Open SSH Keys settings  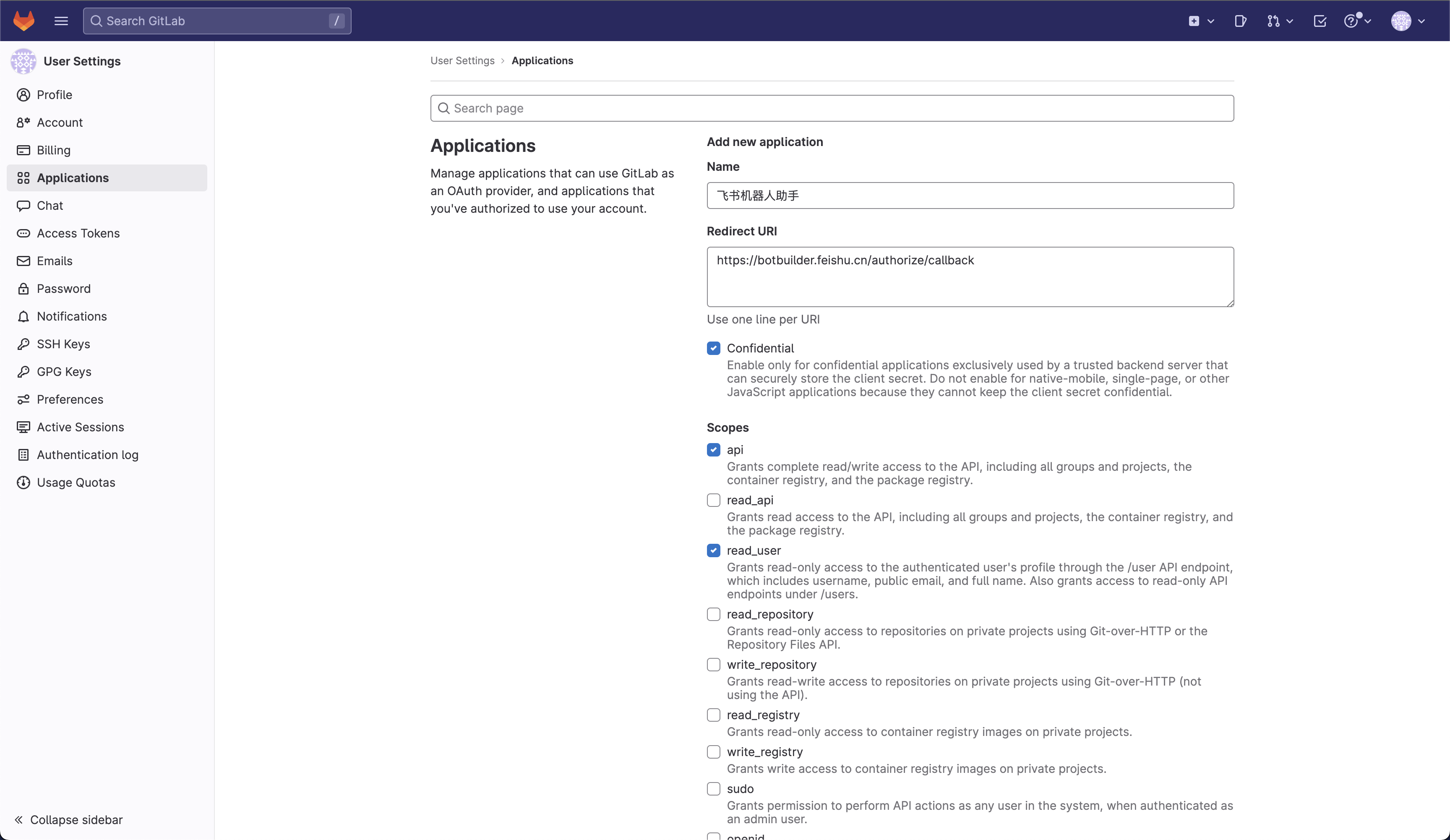pyautogui.click(x=107, y=344)
